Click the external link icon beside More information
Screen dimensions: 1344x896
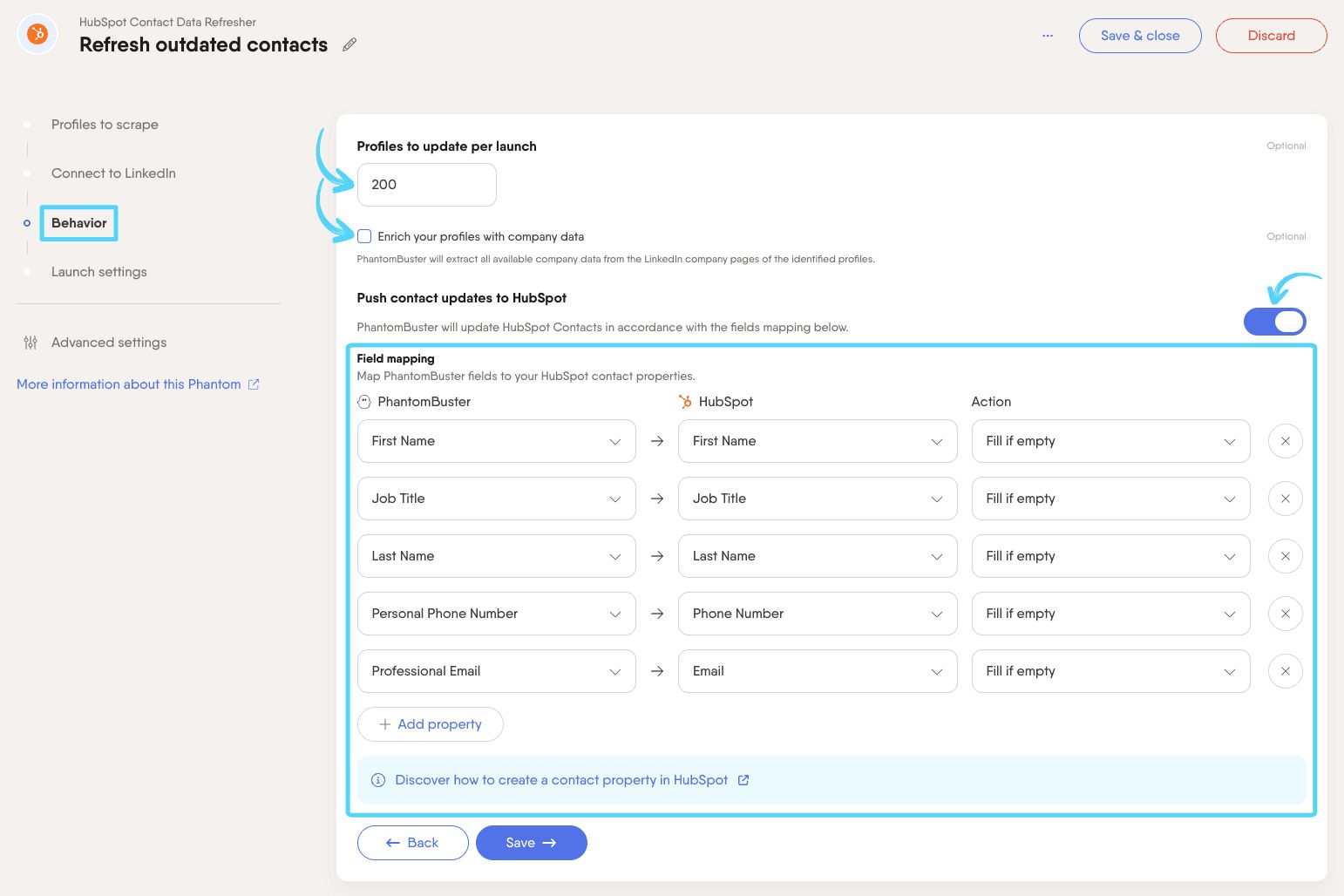tap(254, 384)
